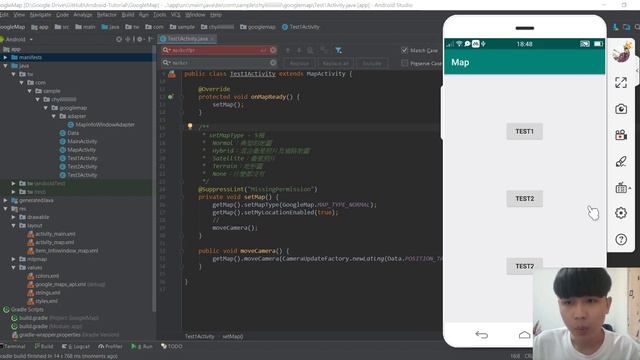640x360 pixels.
Task: Collapse the googlemap package
Action: pos(46,108)
